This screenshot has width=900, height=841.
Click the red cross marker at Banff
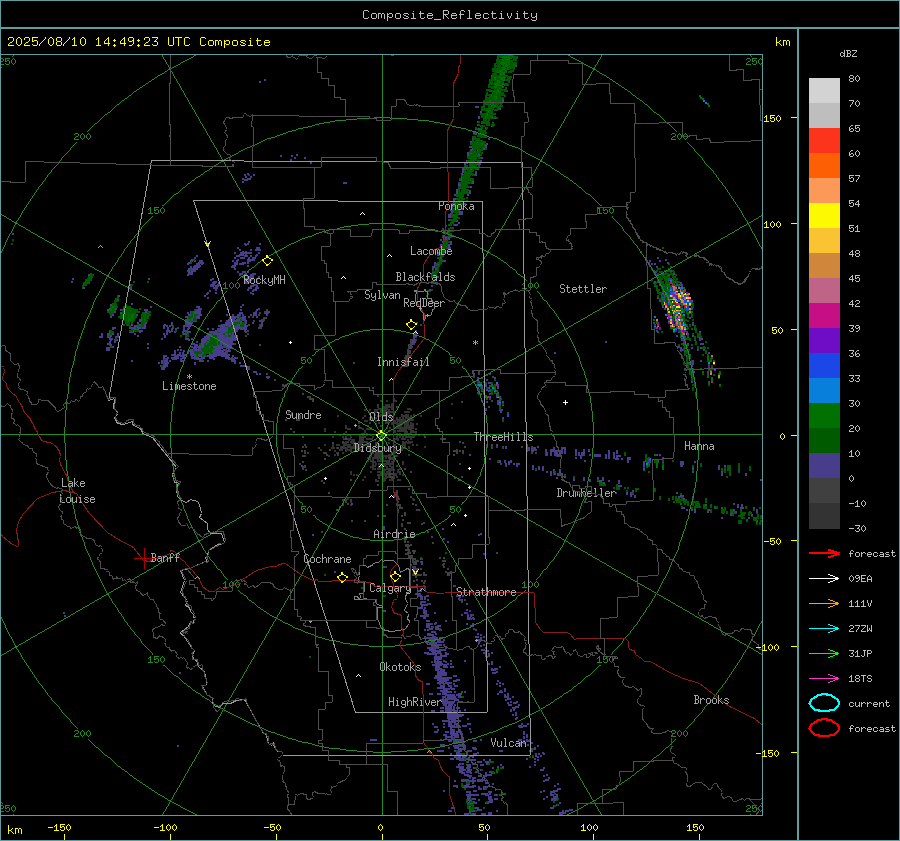pos(143,558)
